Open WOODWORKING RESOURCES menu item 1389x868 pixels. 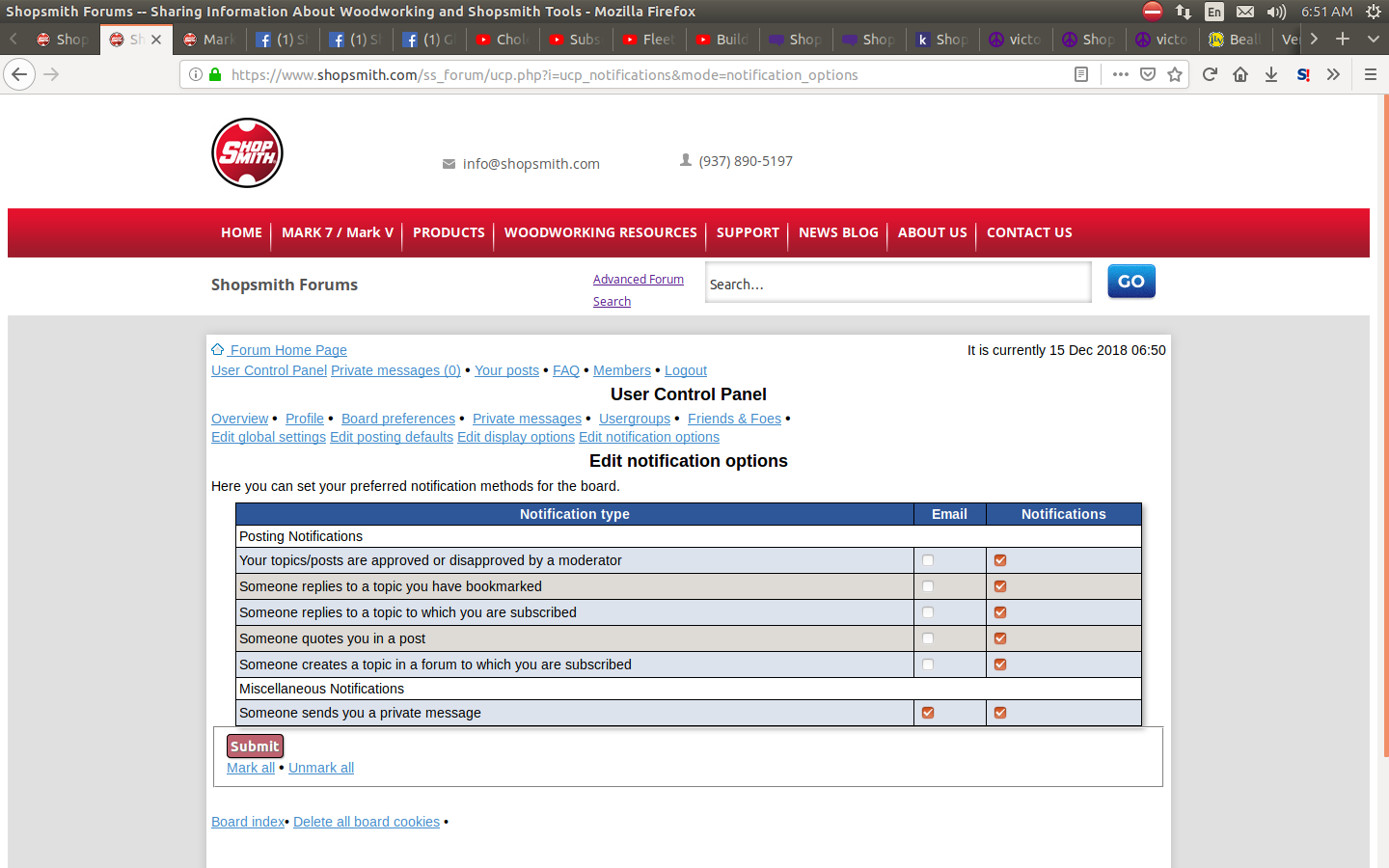(x=600, y=232)
